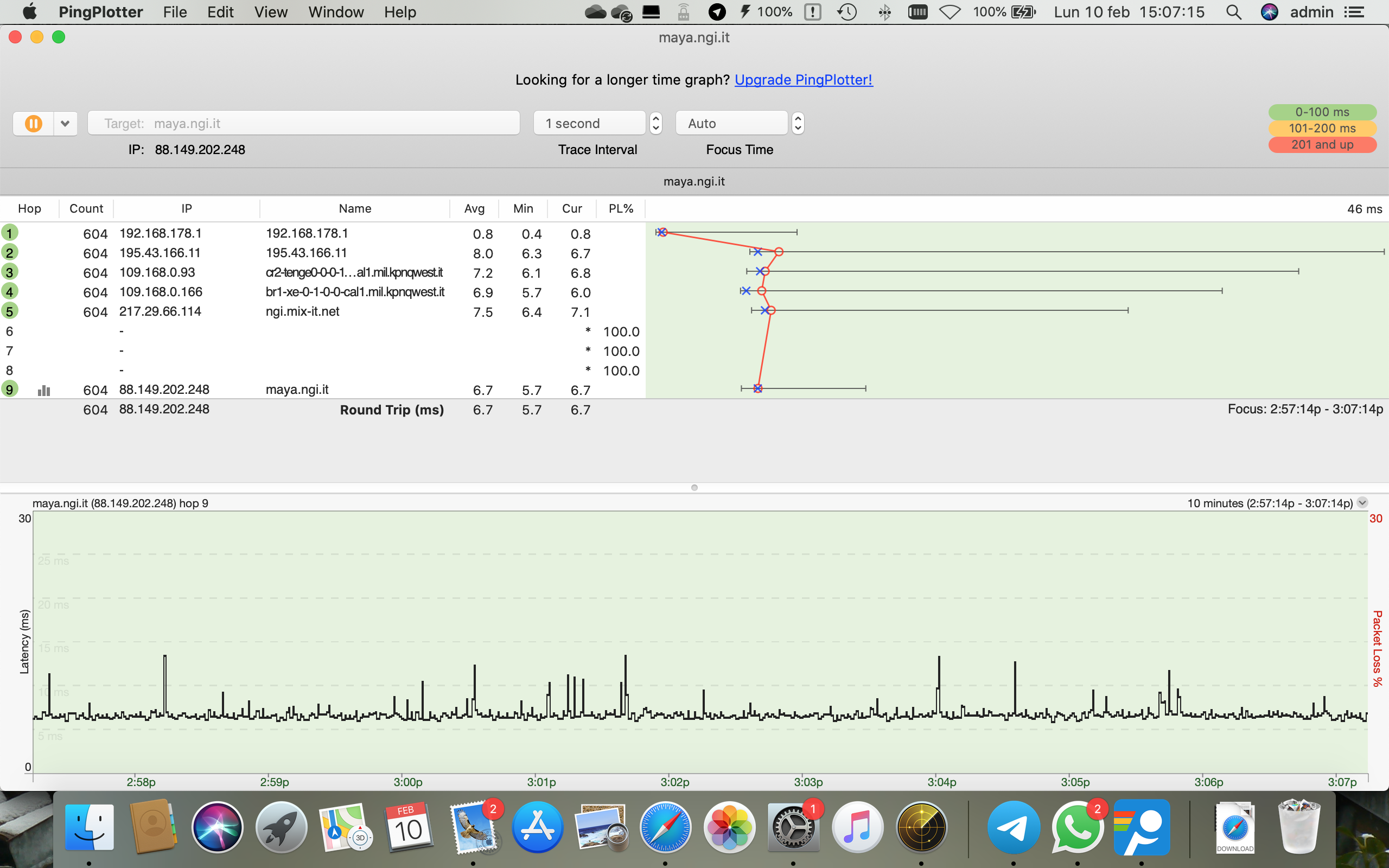The width and height of the screenshot is (1389, 868).
Task: Expand the Trace Interval stepper arrows
Action: point(655,124)
